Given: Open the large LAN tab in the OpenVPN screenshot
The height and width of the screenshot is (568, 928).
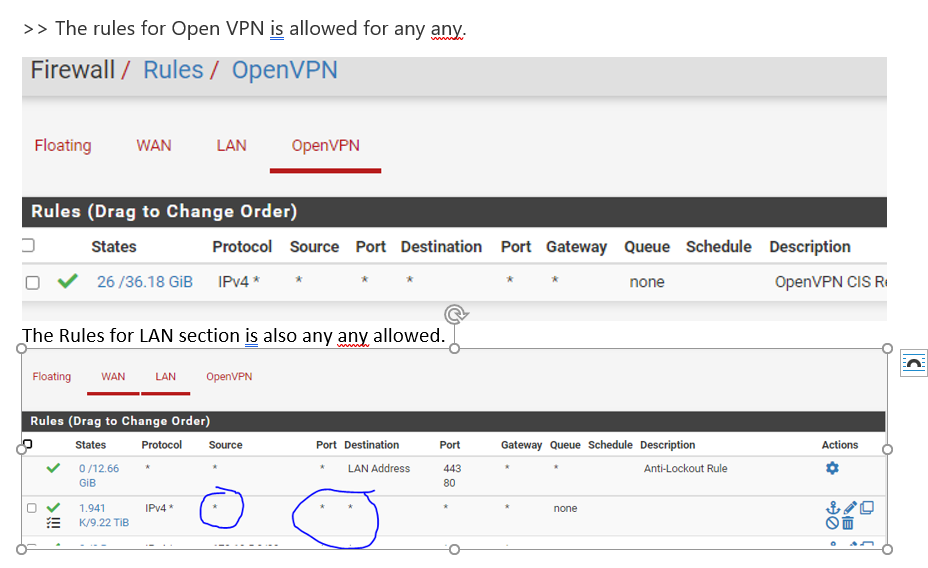Looking at the screenshot, I should pyautogui.click(x=231, y=146).
